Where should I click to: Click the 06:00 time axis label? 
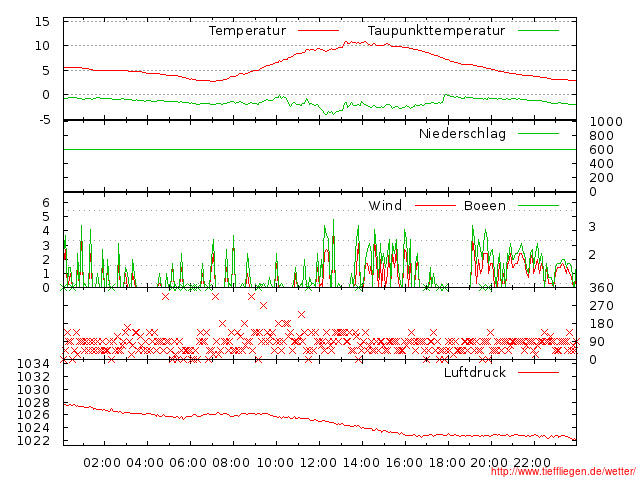[x=188, y=463]
